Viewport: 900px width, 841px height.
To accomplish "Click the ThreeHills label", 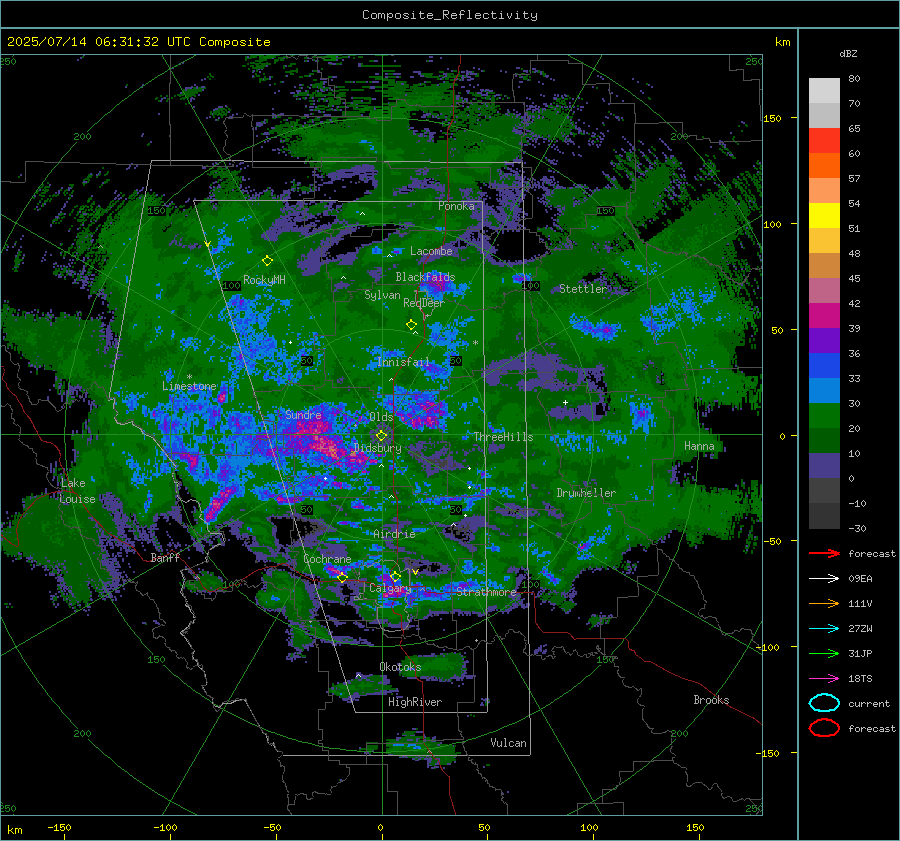I will coord(503,437).
